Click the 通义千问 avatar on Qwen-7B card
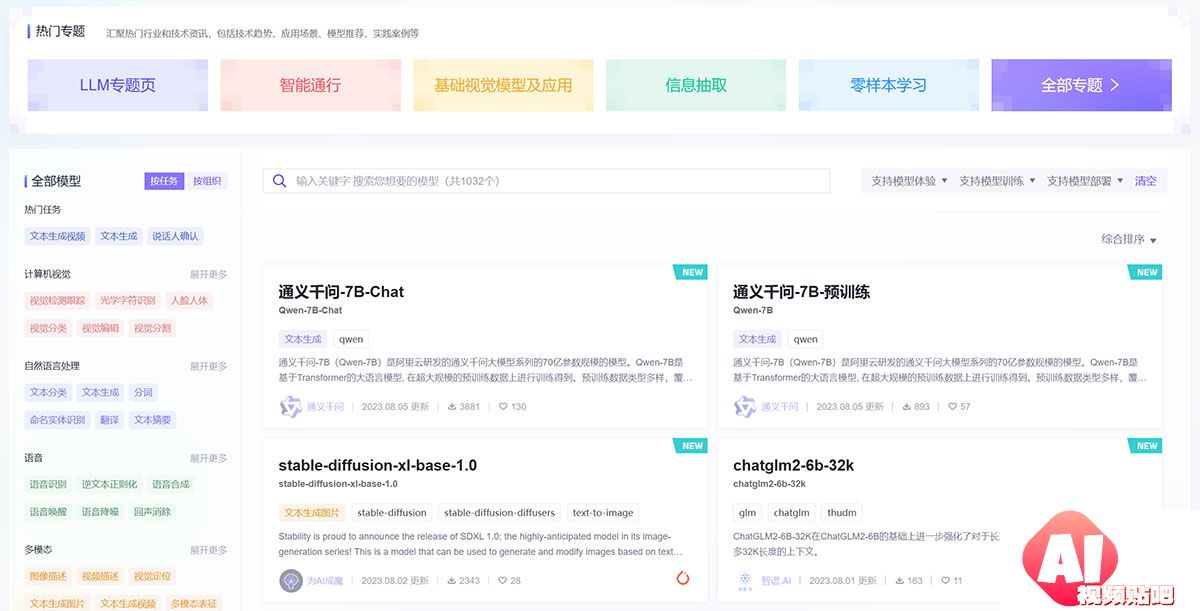1200x611 pixels. (x=745, y=407)
